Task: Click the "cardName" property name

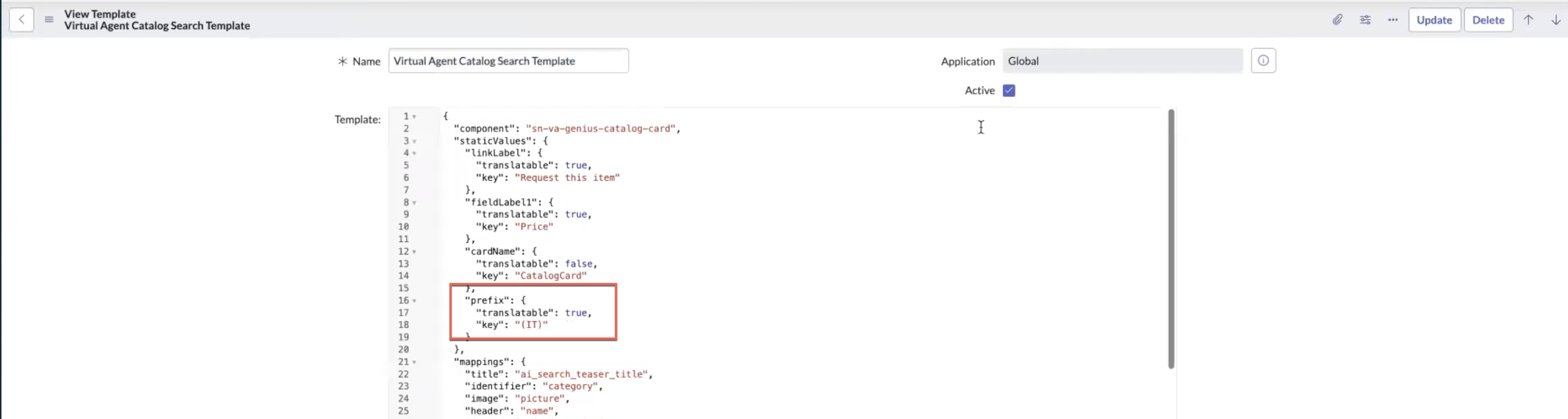Action: tap(492, 251)
